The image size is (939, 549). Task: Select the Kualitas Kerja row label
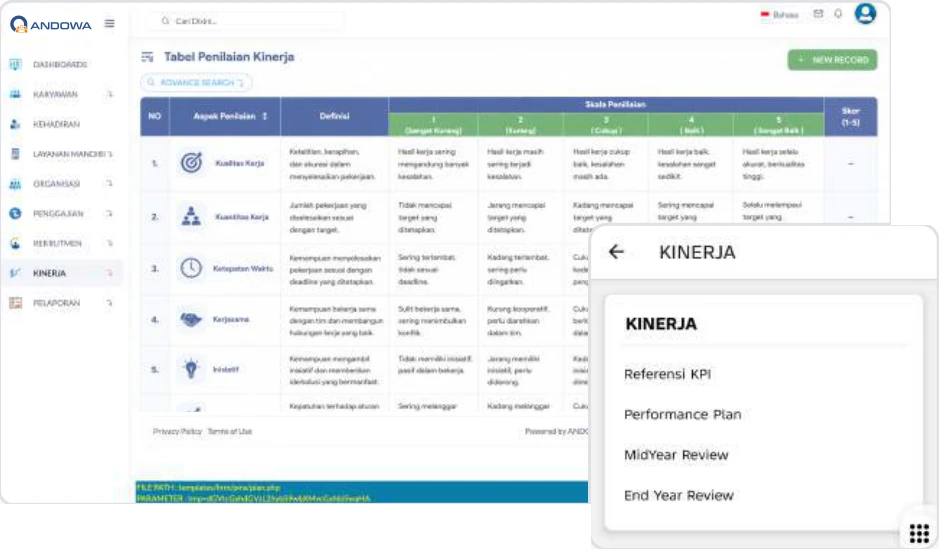[240, 163]
